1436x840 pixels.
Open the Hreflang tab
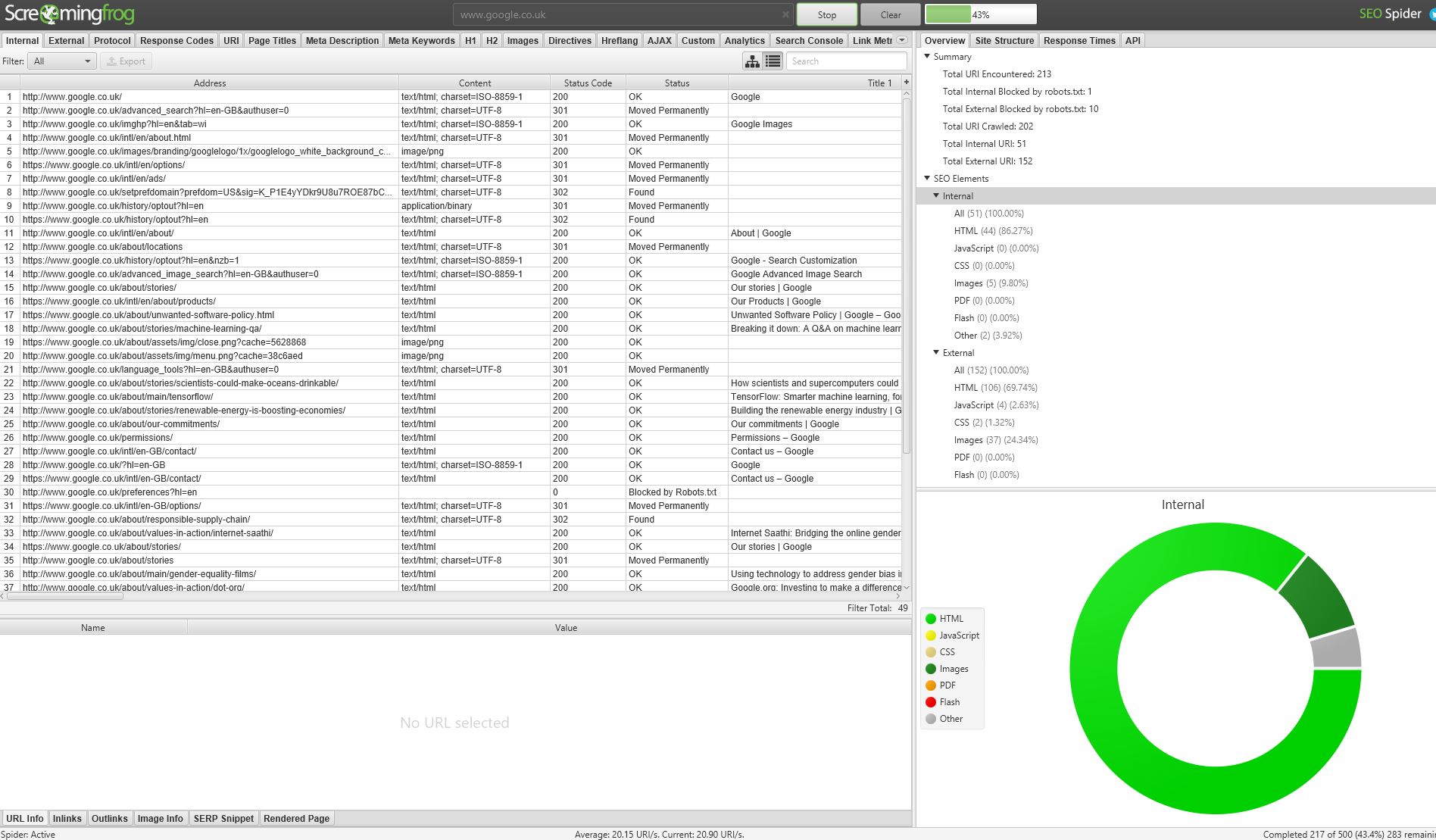[620, 41]
